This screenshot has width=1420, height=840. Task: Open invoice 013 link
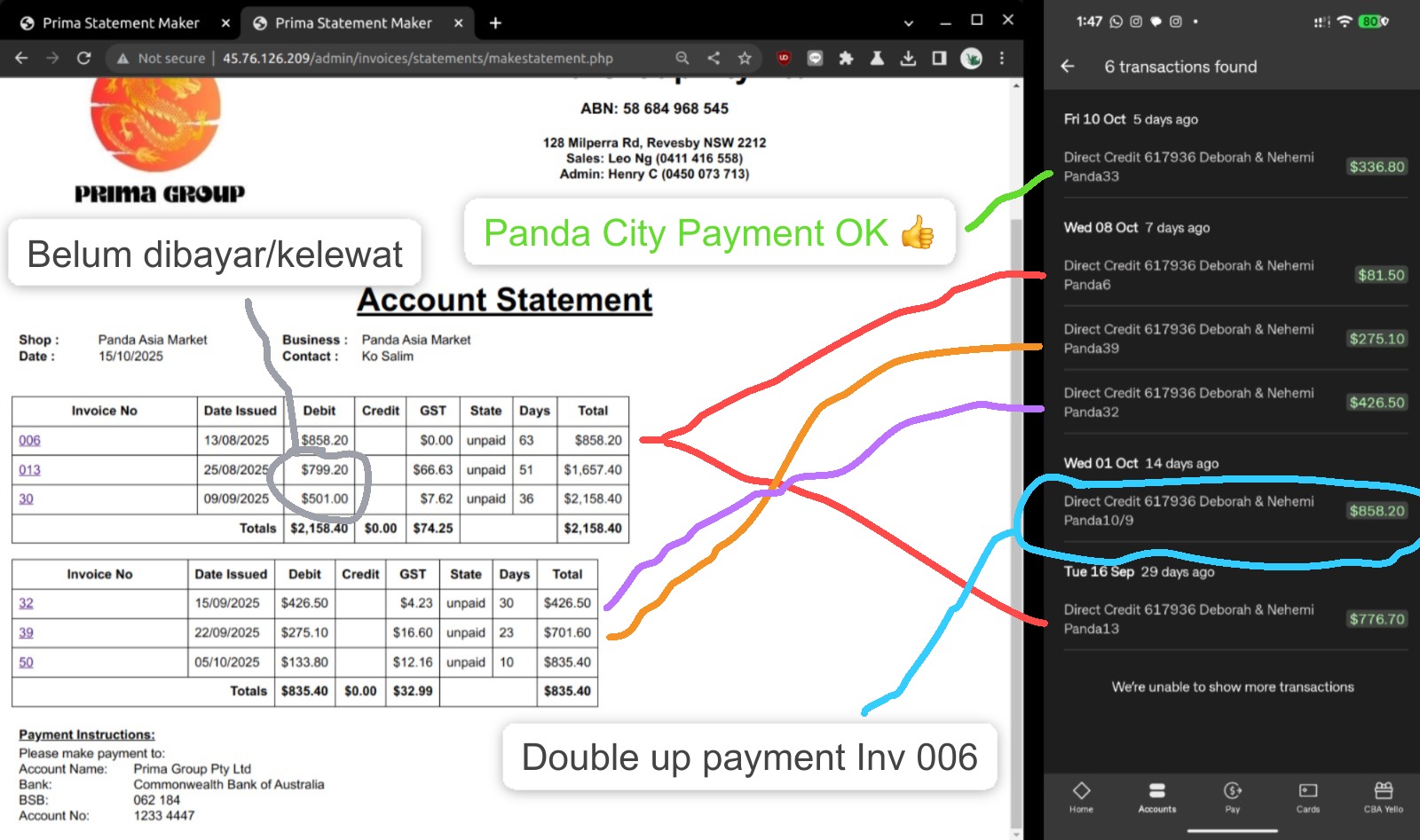pyautogui.click(x=29, y=470)
